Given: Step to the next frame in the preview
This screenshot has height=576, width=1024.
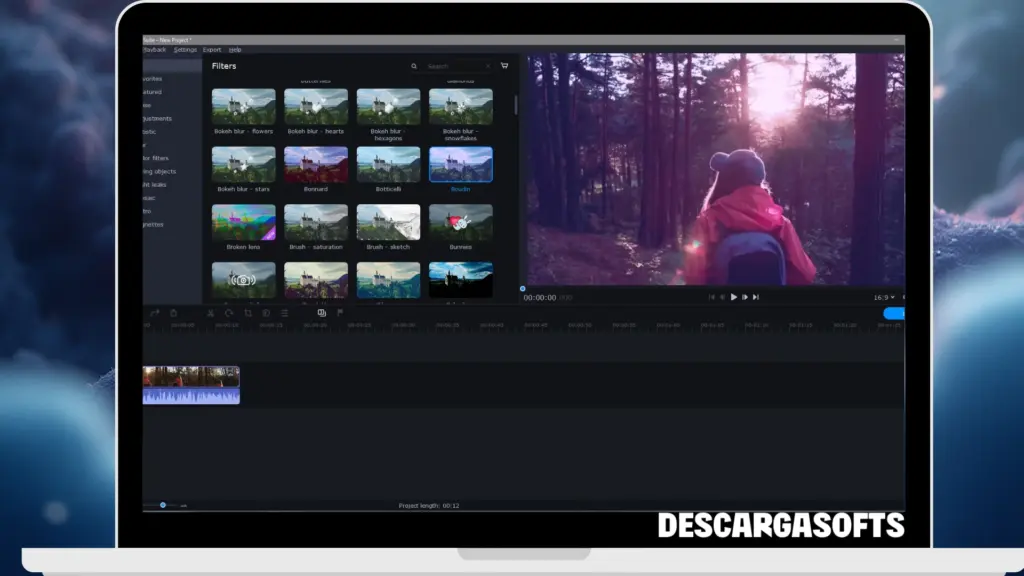Looking at the screenshot, I should (x=744, y=296).
